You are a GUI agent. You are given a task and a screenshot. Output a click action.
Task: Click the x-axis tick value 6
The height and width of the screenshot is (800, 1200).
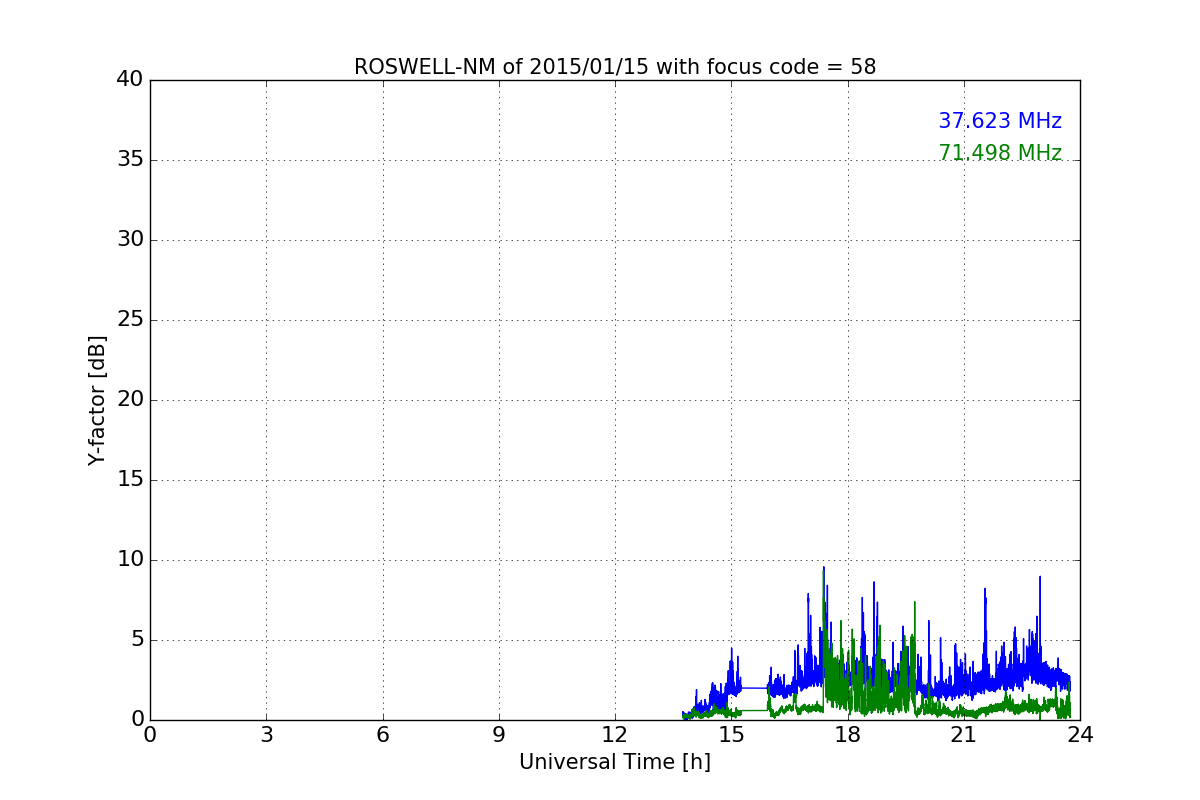(x=383, y=735)
